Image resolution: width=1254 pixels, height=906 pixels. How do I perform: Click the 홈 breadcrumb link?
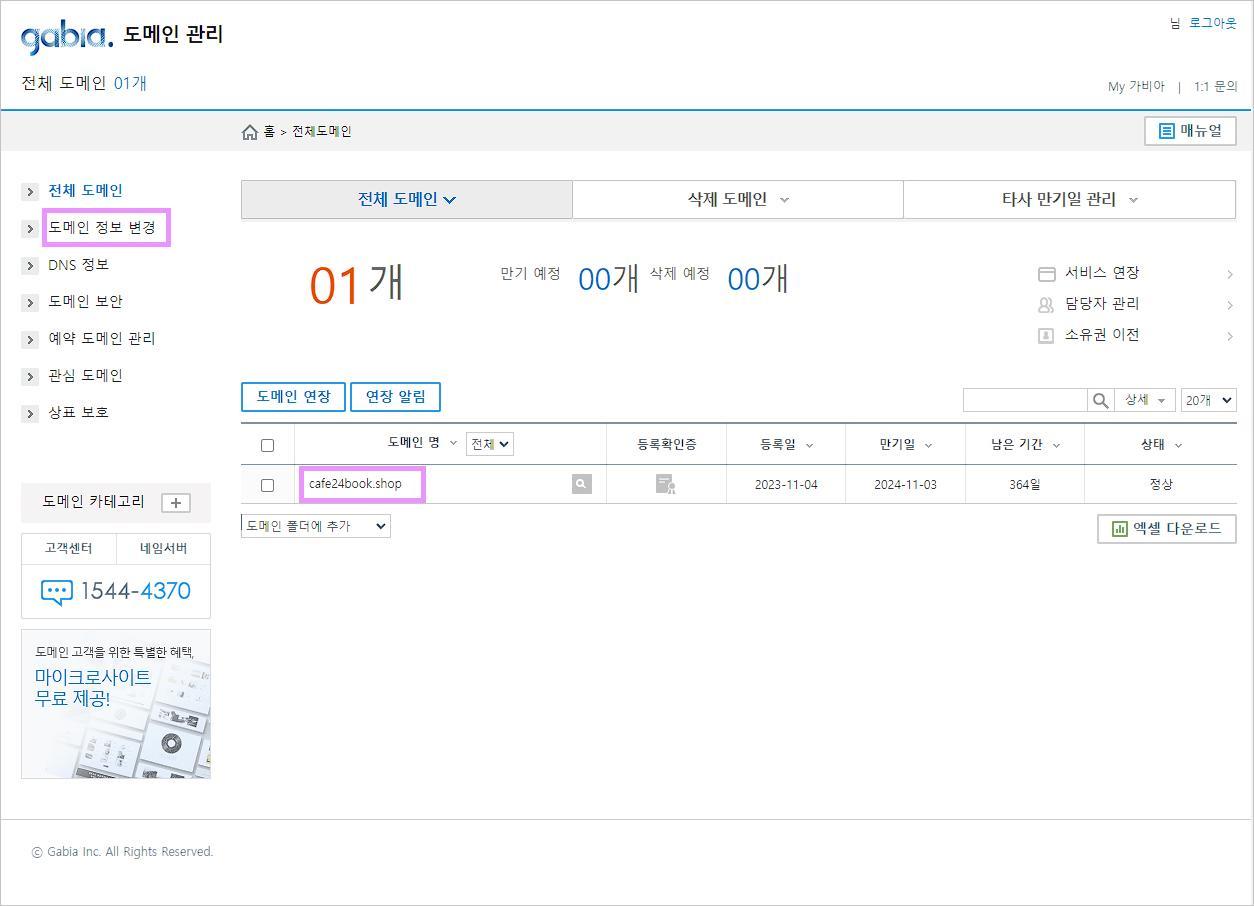click(x=269, y=132)
